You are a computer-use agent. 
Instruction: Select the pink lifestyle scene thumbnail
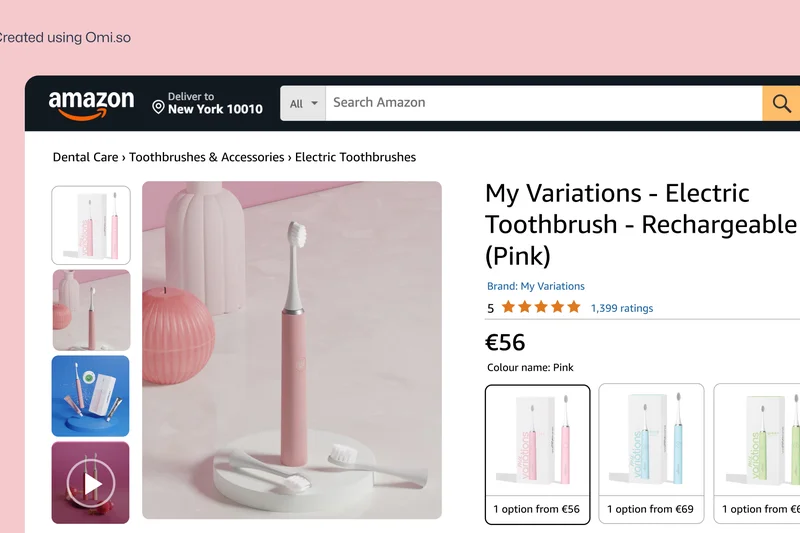tap(91, 310)
